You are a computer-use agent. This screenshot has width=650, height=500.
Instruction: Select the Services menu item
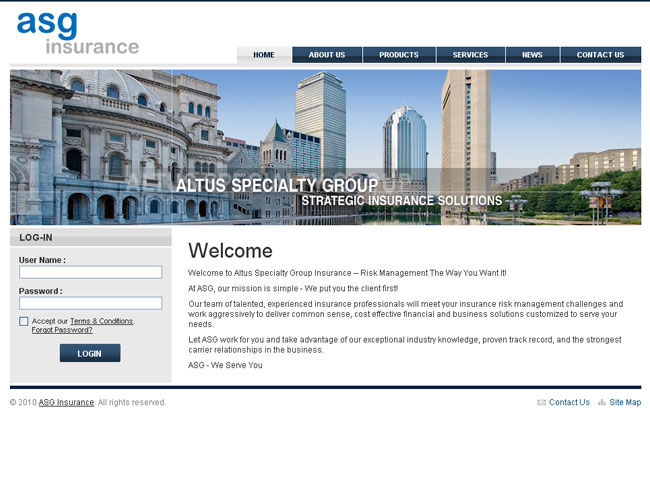[470, 55]
